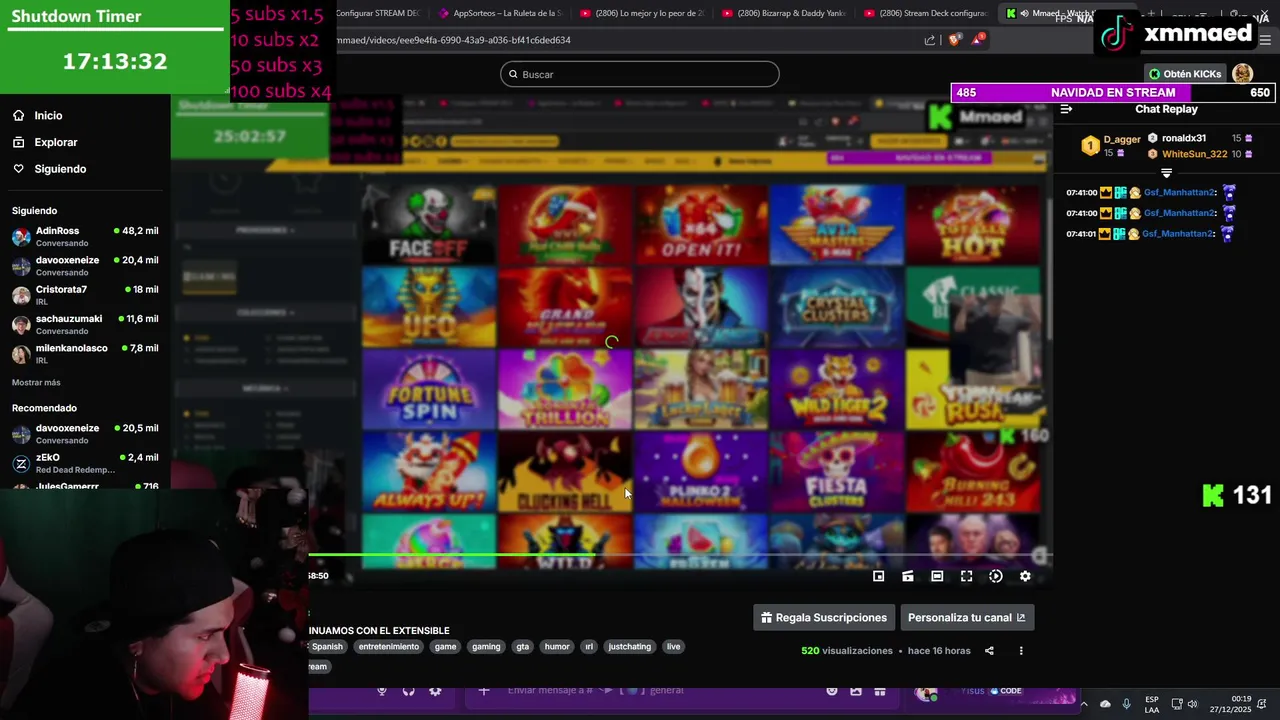Collapse chat with the arrow icon
Screen dimensions: 1280x720
coord(1066,109)
